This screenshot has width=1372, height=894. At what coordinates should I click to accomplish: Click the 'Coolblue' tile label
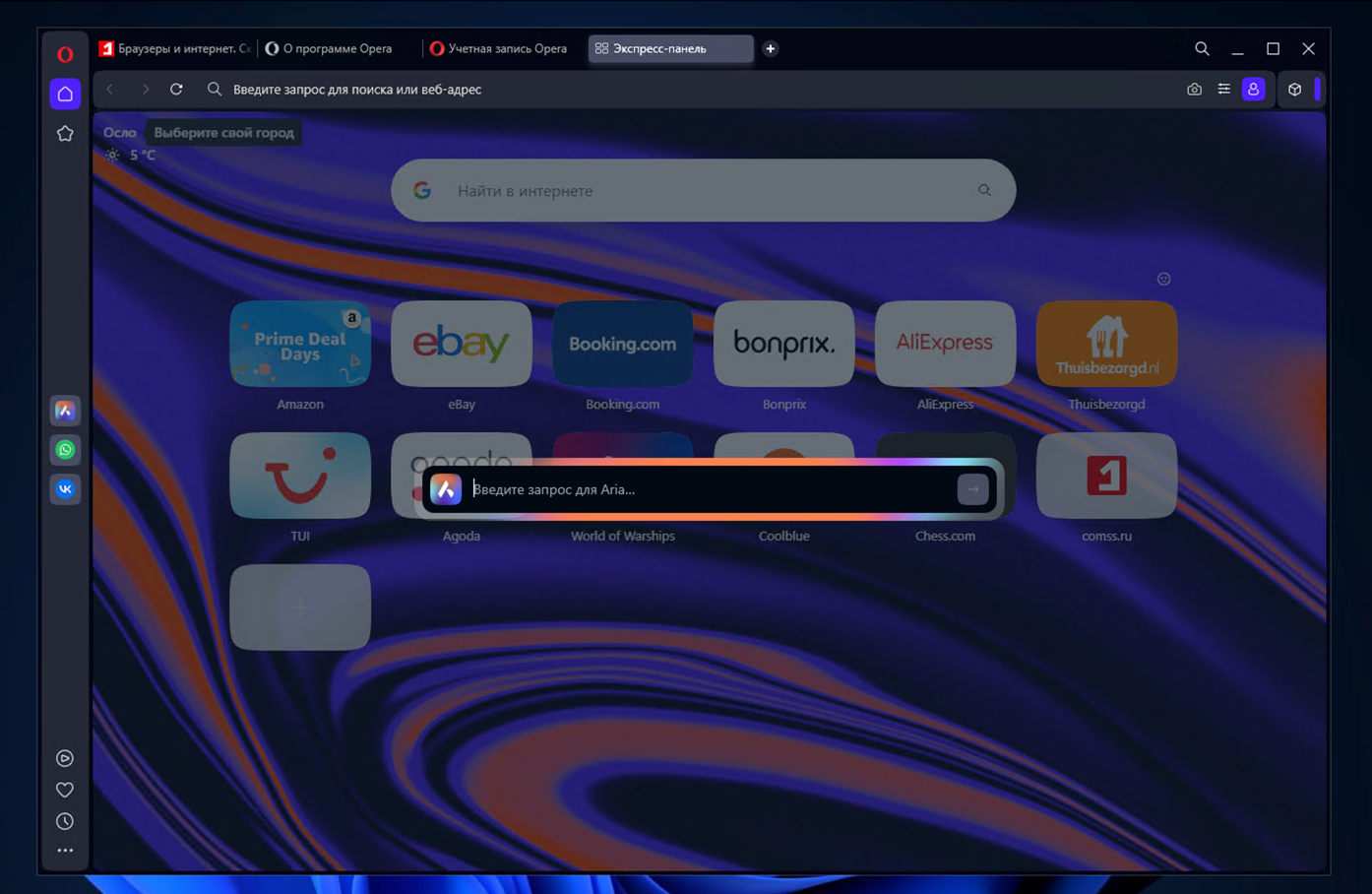(784, 536)
